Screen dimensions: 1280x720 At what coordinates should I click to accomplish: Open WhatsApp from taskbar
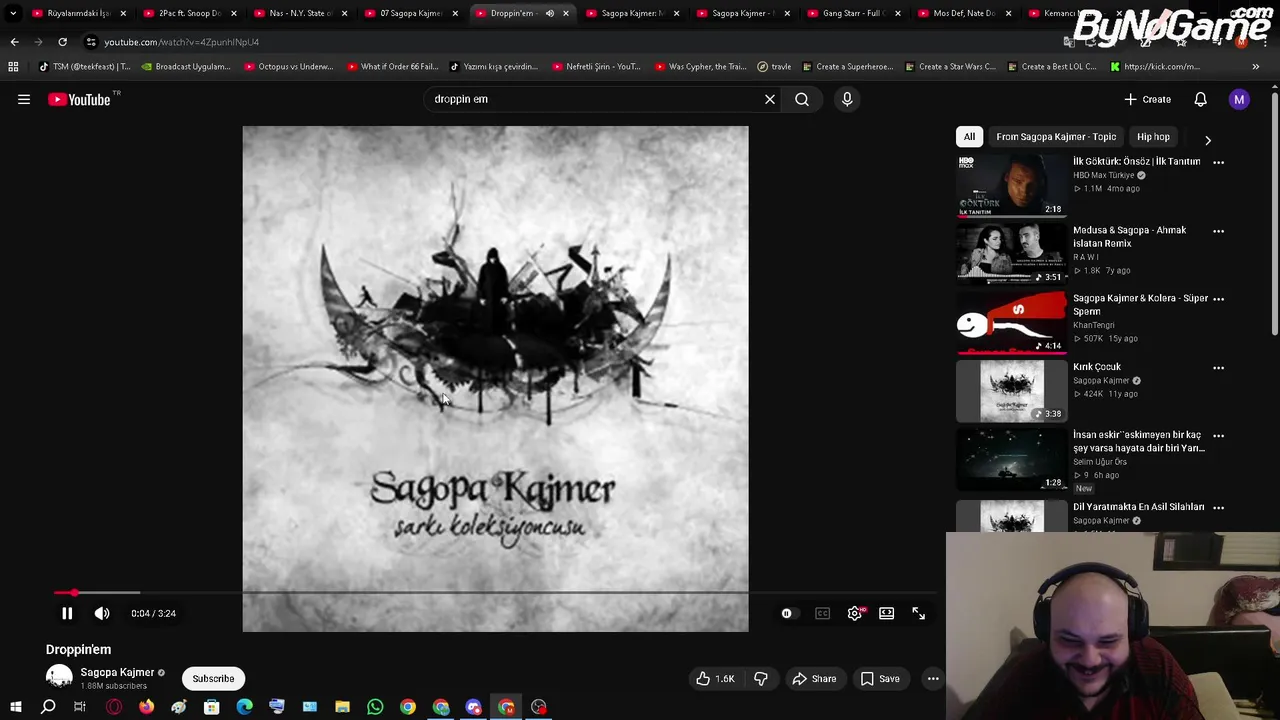[x=375, y=707]
